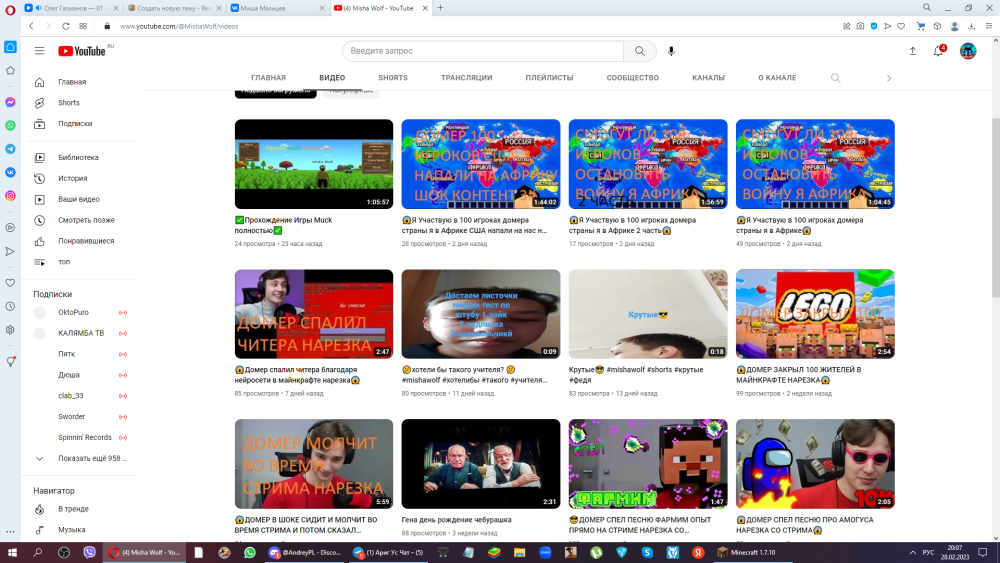The height and width of the screenshot is (563, 1000).
Task: Open the ФАРМИМ ОПЫТ song video thumbnail
Action: pos(648,464)
